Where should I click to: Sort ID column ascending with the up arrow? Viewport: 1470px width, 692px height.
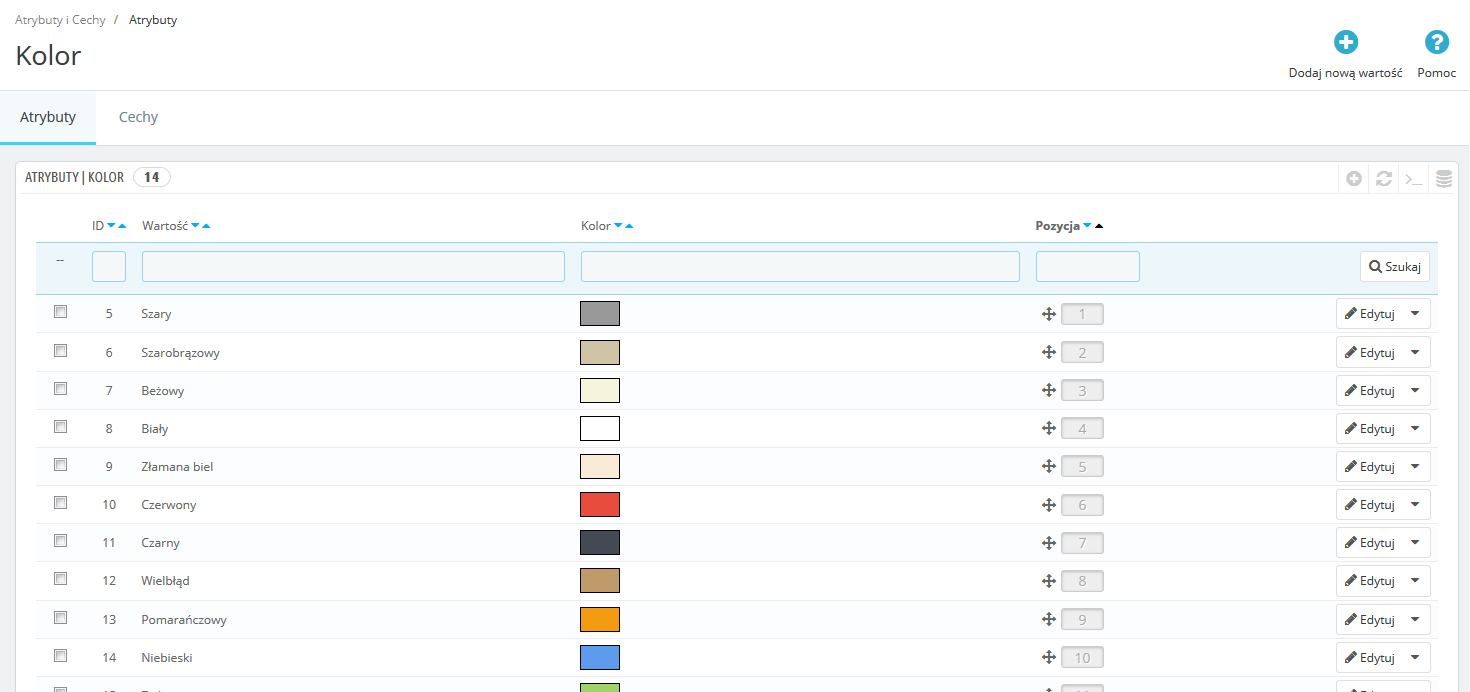(122, 226)
